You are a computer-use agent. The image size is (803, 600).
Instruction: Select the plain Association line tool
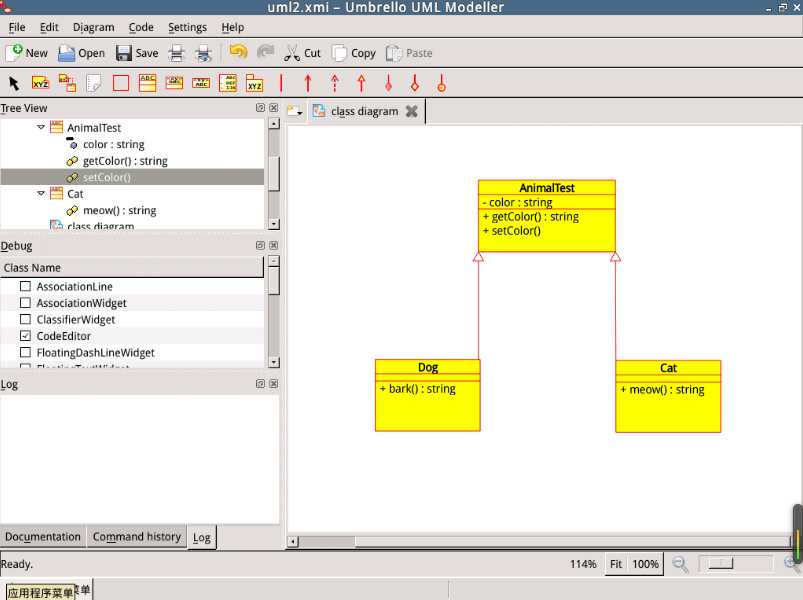pos(281,83)
